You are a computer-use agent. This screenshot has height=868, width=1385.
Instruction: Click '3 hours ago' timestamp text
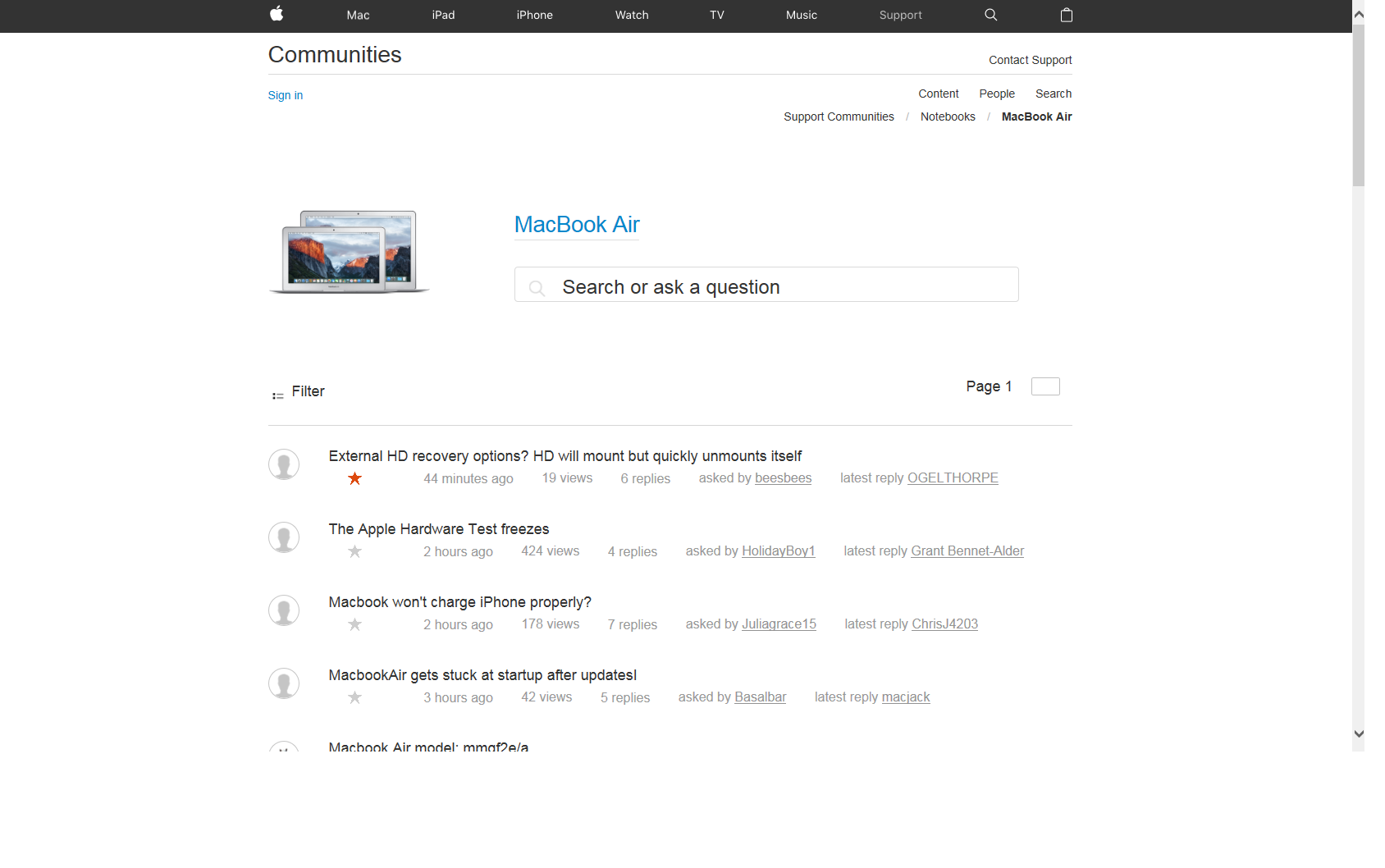click(x=458, y=698)
